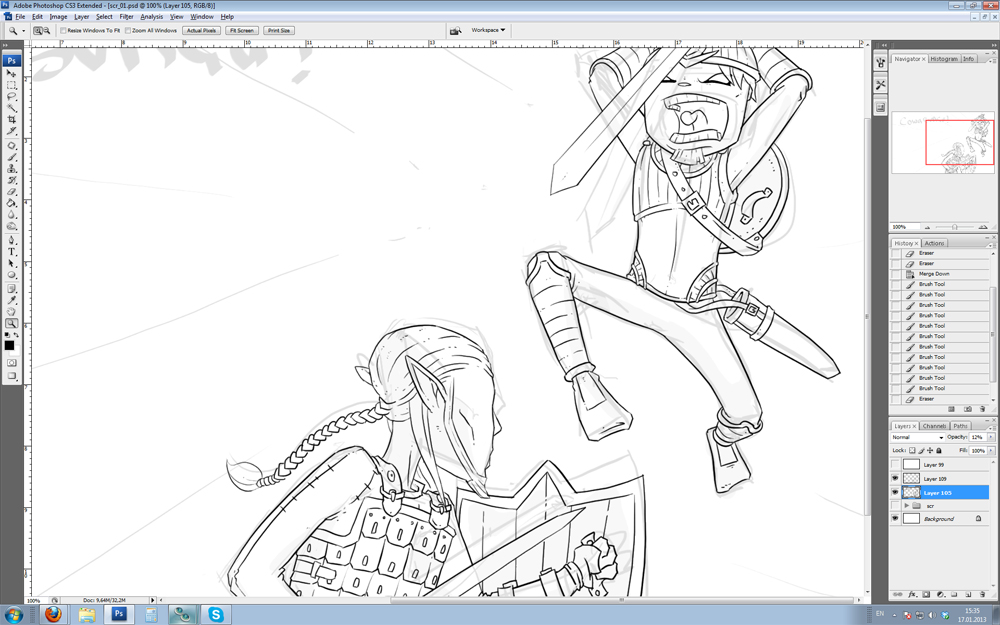
Task: Select the Eraser tool in the toolbox
Action: tap(11, 192)
